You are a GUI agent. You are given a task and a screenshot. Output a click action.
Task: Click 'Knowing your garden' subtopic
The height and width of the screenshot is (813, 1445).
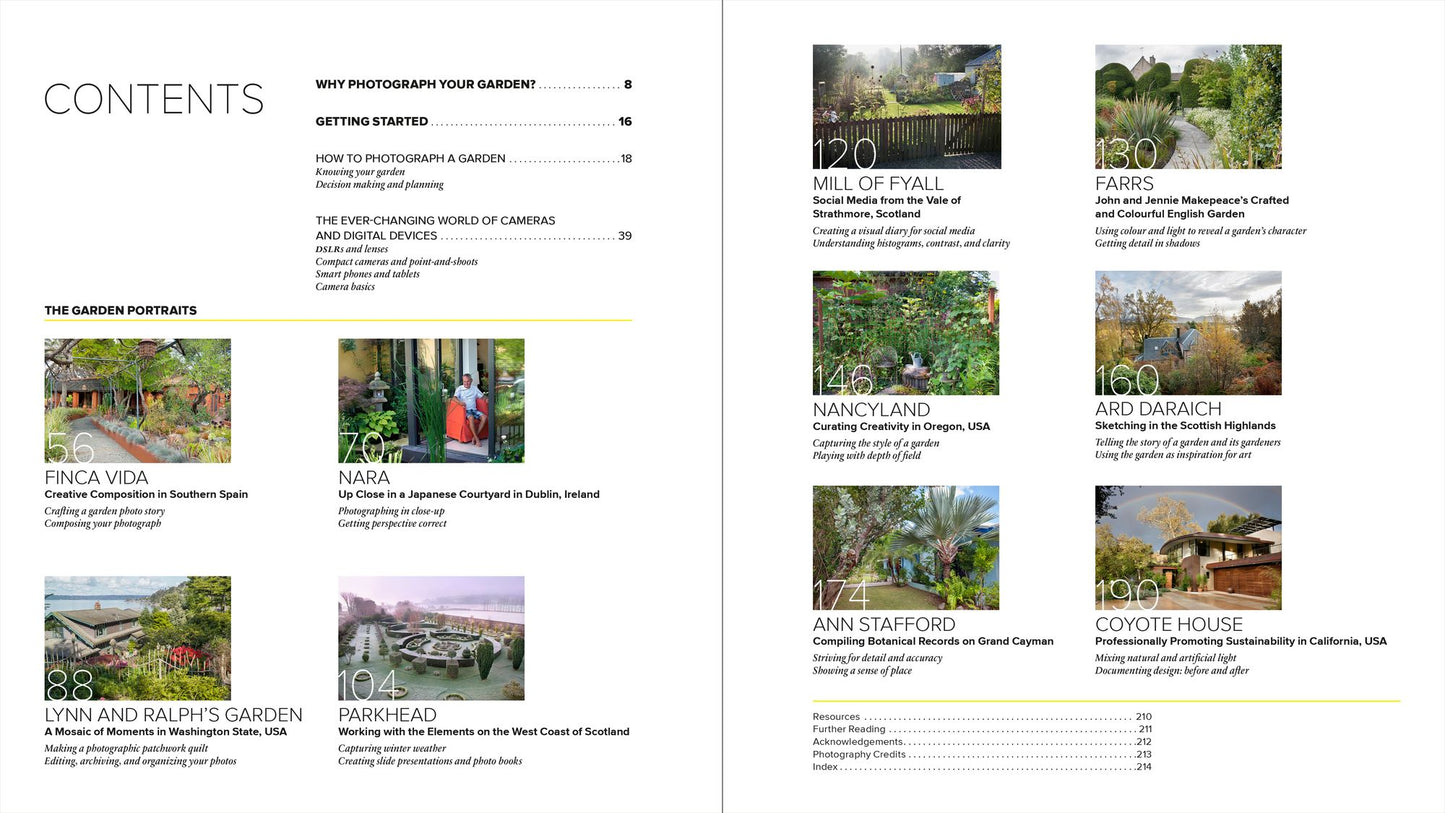point(360,172)
